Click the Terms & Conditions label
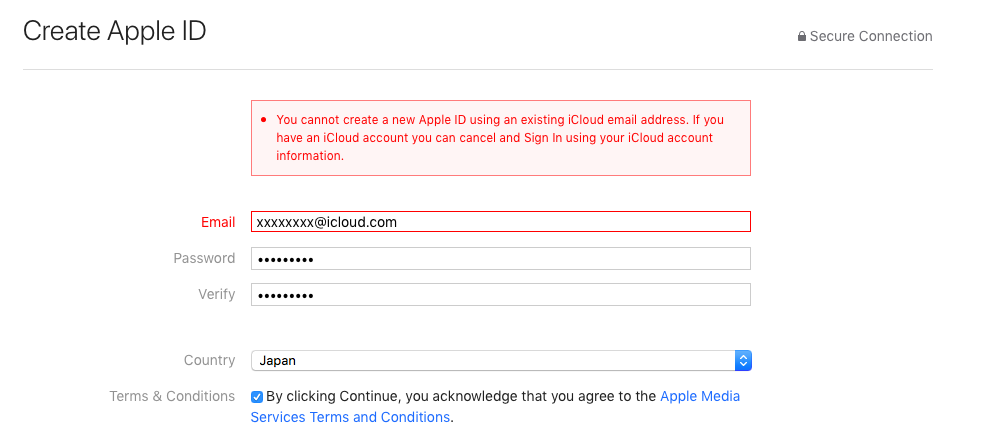990x438 pixels. click(x=172, y=396)
